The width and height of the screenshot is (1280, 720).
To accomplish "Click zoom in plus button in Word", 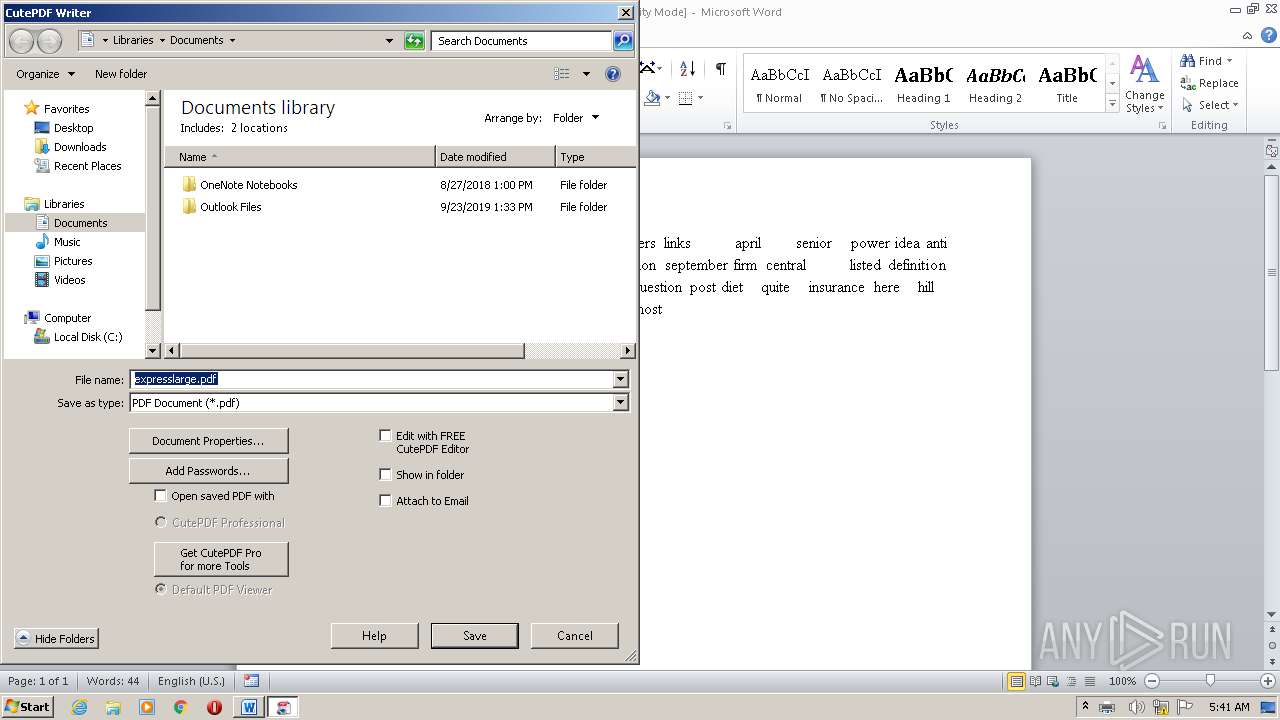I will [1267, 681].
